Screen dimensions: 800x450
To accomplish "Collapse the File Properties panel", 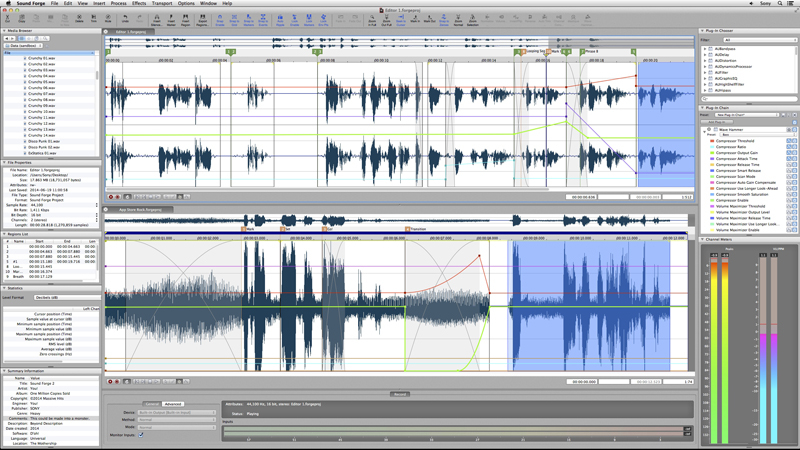I will click(5, 162).
